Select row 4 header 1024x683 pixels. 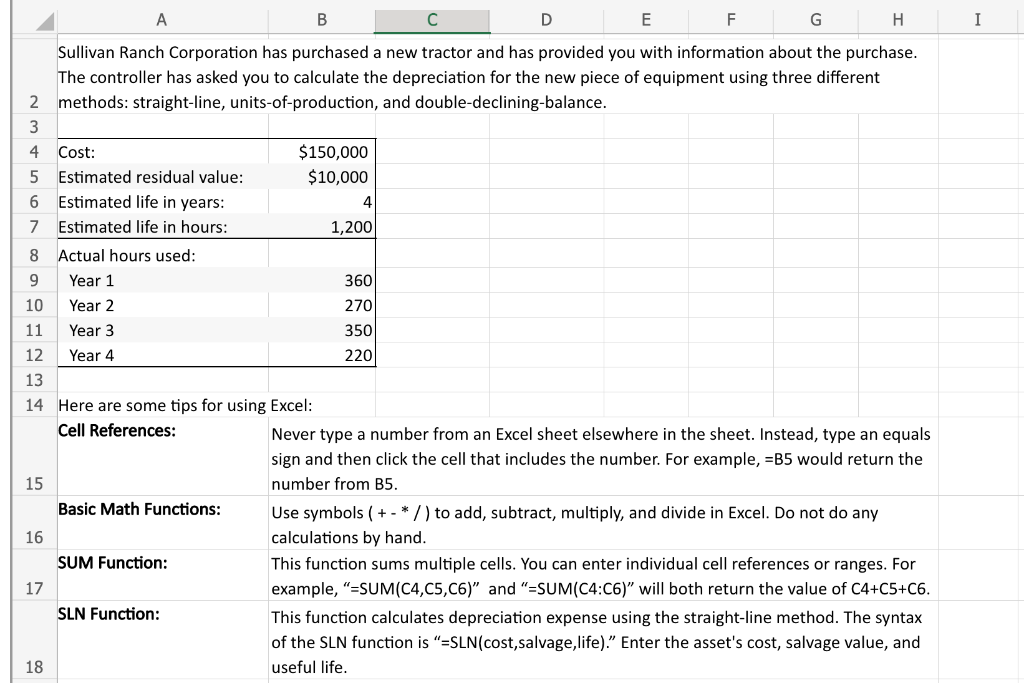pyautogui.click(x=33, y=152)
